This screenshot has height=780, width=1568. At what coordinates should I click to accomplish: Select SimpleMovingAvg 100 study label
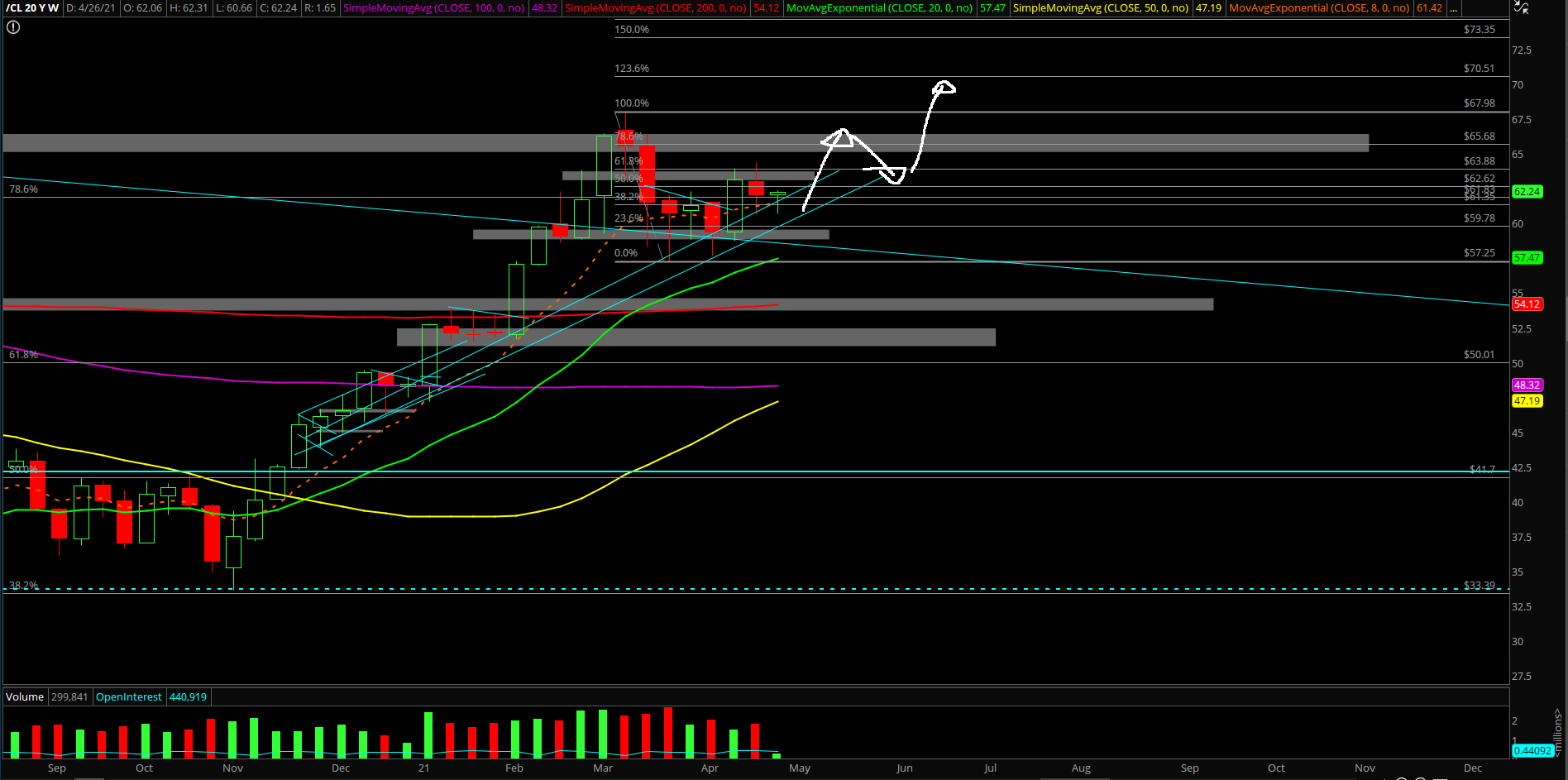[x=434, y=7]
